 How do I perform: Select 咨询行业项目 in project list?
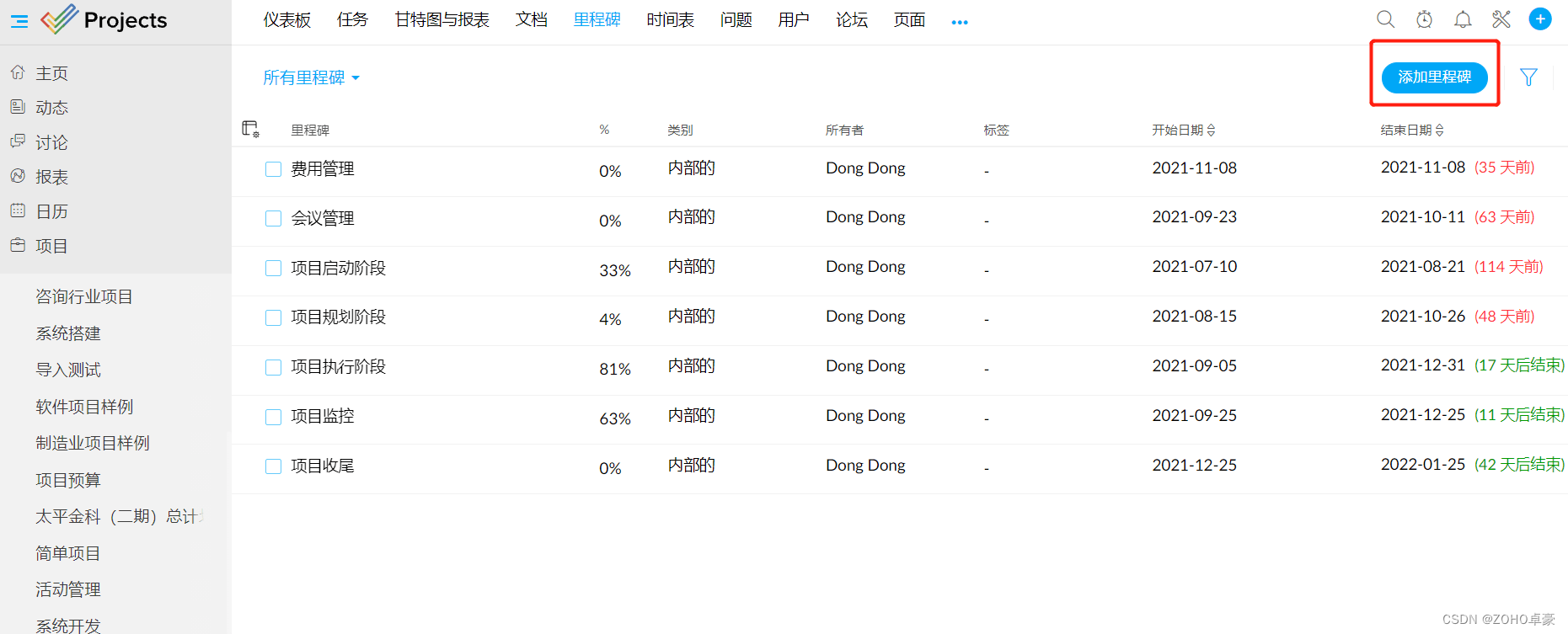tap(84, 297)
